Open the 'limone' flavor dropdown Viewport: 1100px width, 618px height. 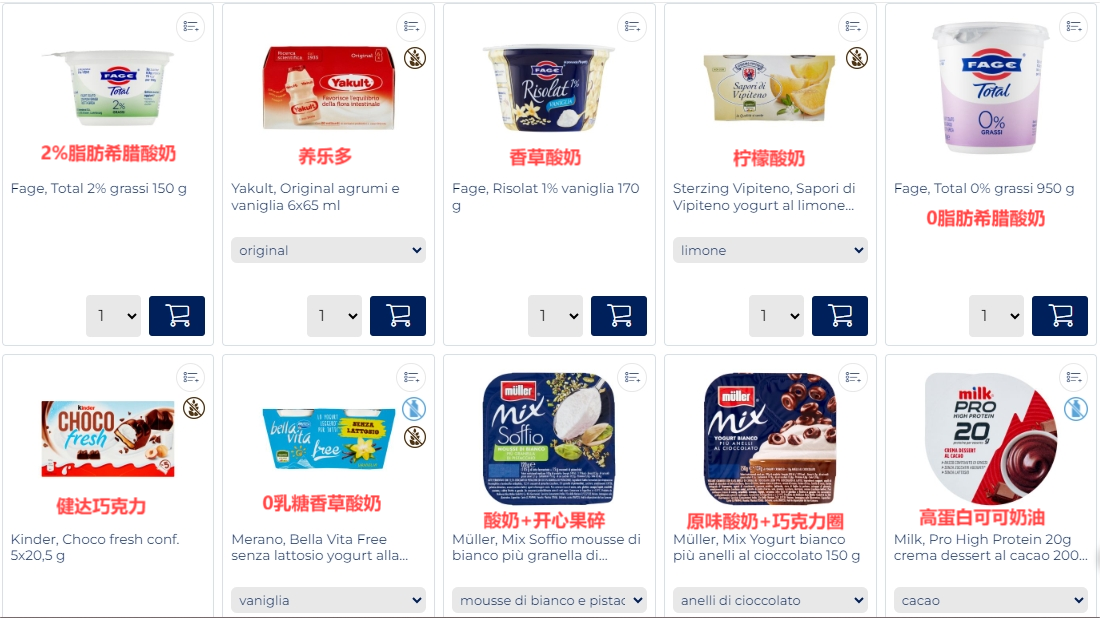(770, 250)
